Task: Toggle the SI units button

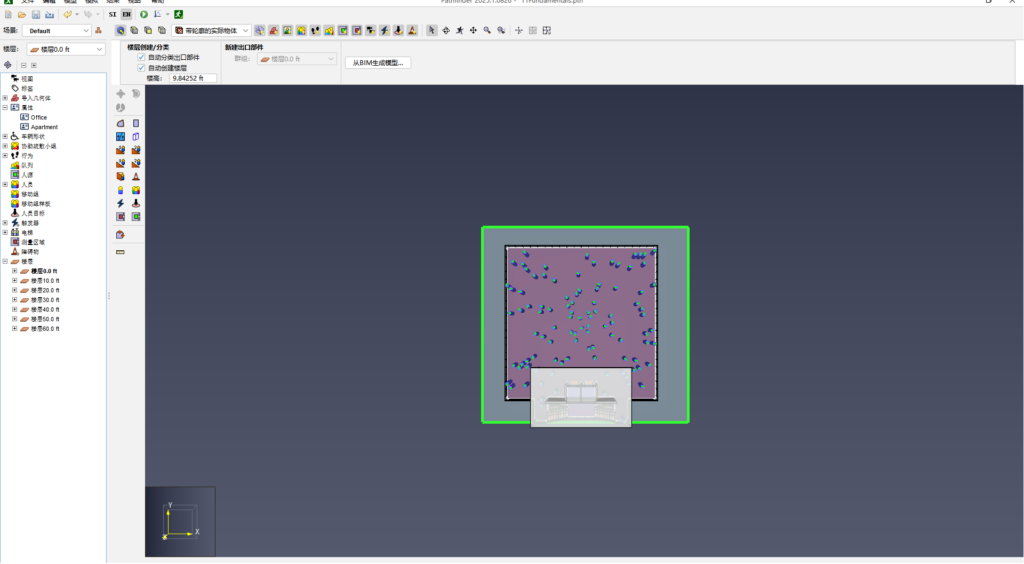Action: (x=113, y=15)
